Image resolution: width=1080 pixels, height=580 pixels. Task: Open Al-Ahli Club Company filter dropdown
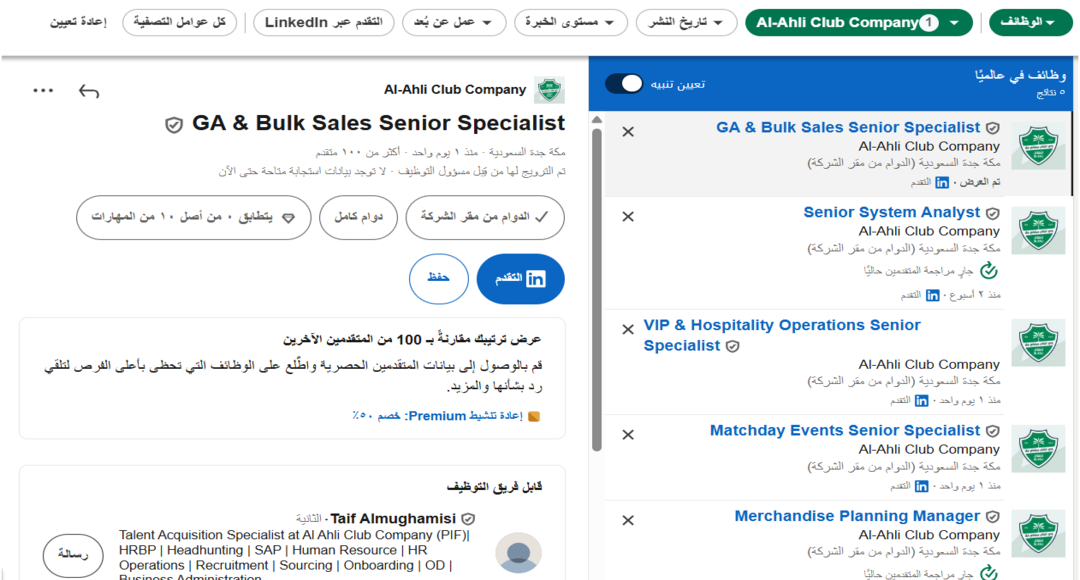858,22
